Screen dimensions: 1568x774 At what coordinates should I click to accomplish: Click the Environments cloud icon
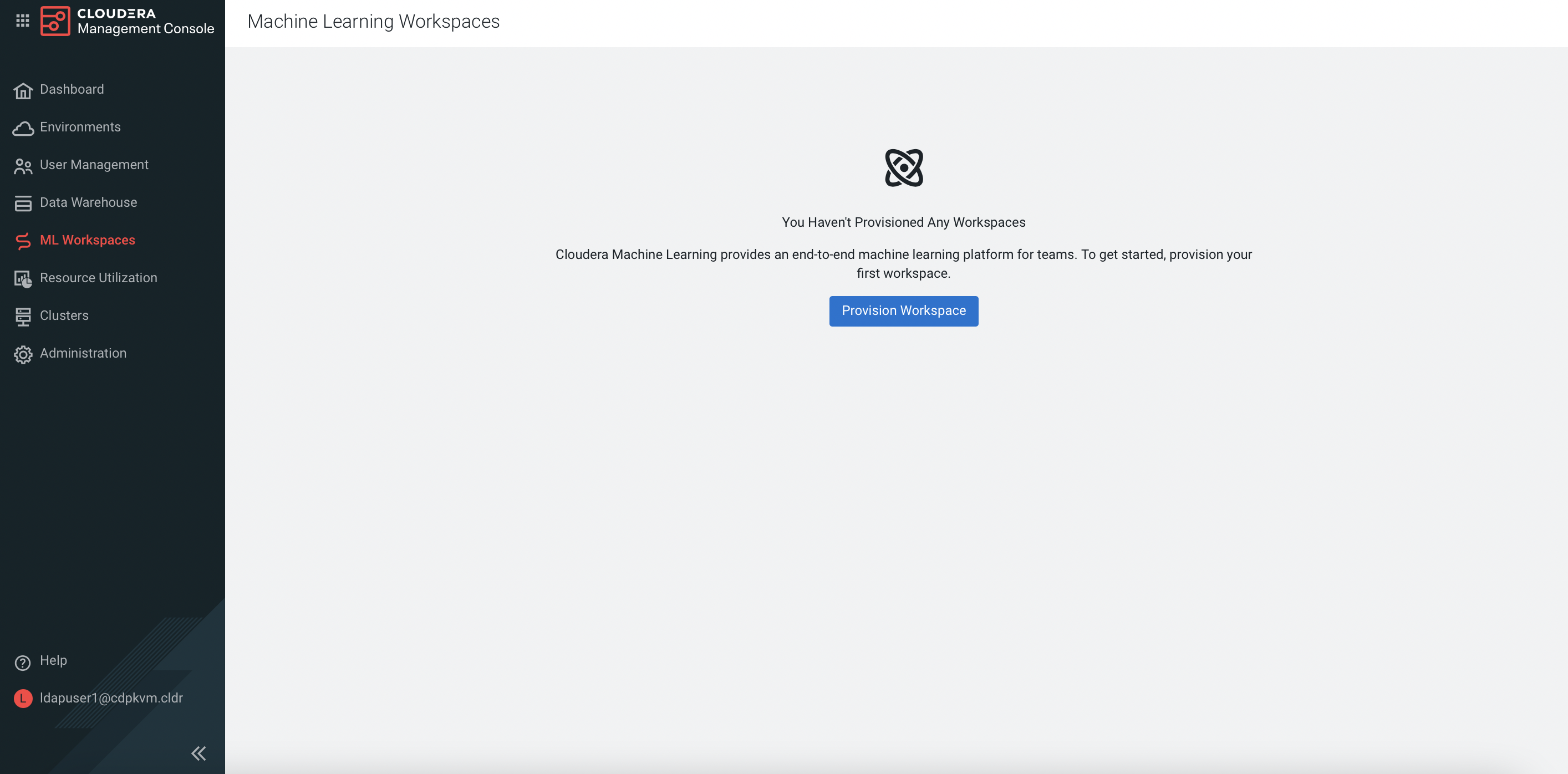[23, 129]
